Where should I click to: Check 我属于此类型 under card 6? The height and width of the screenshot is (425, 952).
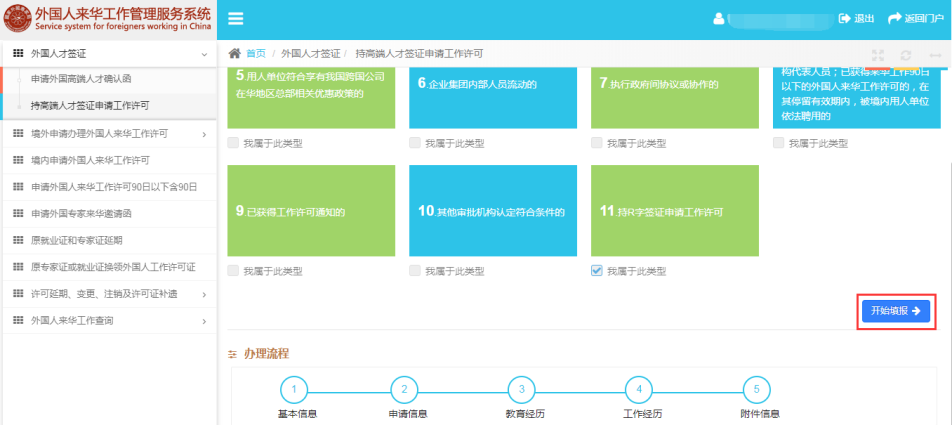[415, 143]
